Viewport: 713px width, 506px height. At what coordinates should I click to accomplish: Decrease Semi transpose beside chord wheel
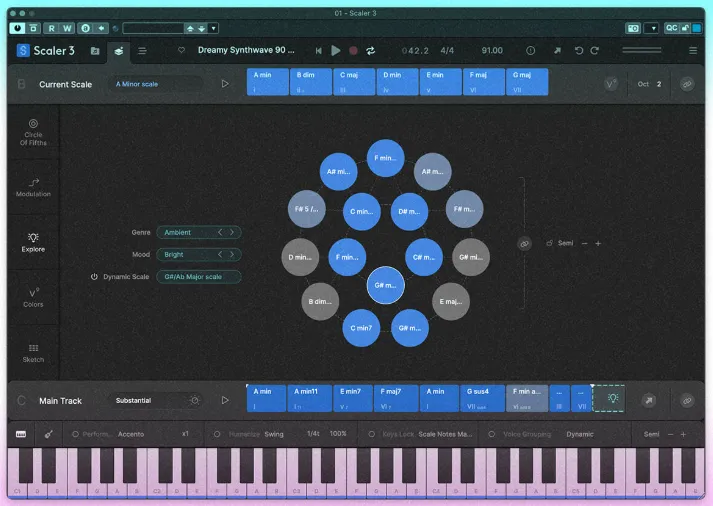[585, 244]
